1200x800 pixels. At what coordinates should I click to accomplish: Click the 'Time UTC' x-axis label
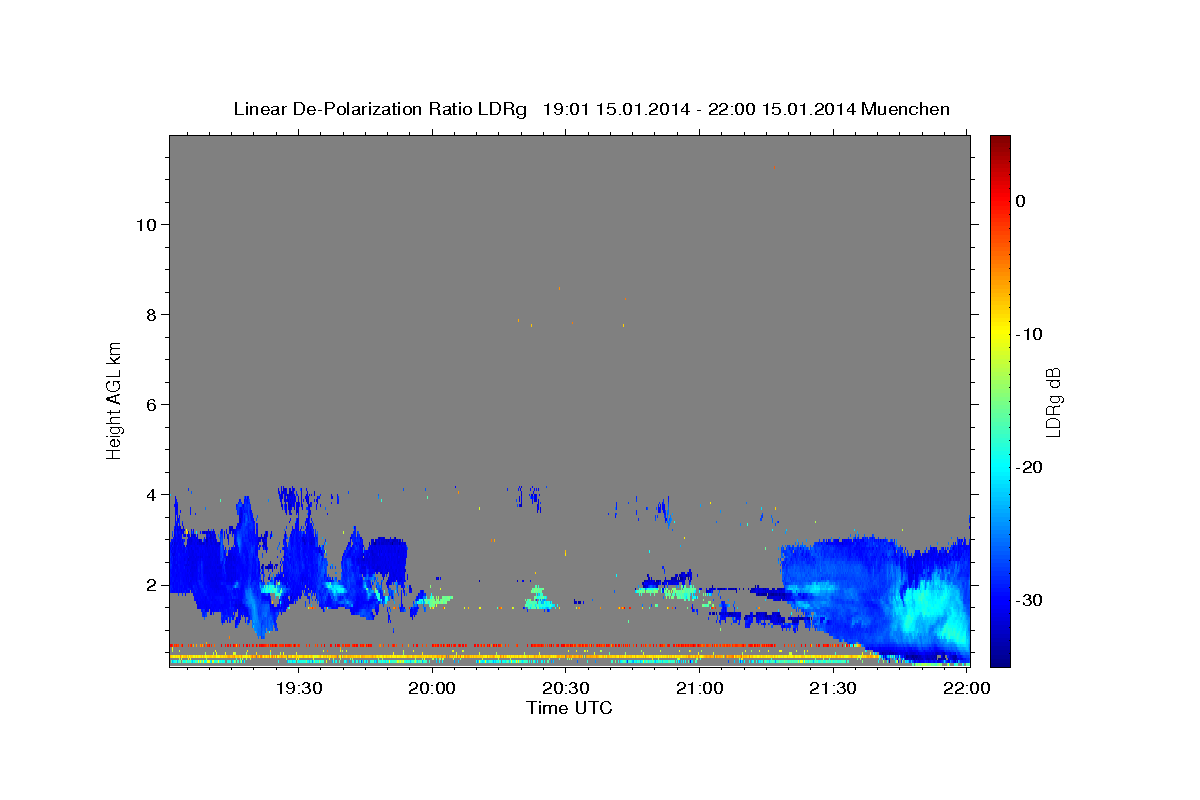(569, 708)
